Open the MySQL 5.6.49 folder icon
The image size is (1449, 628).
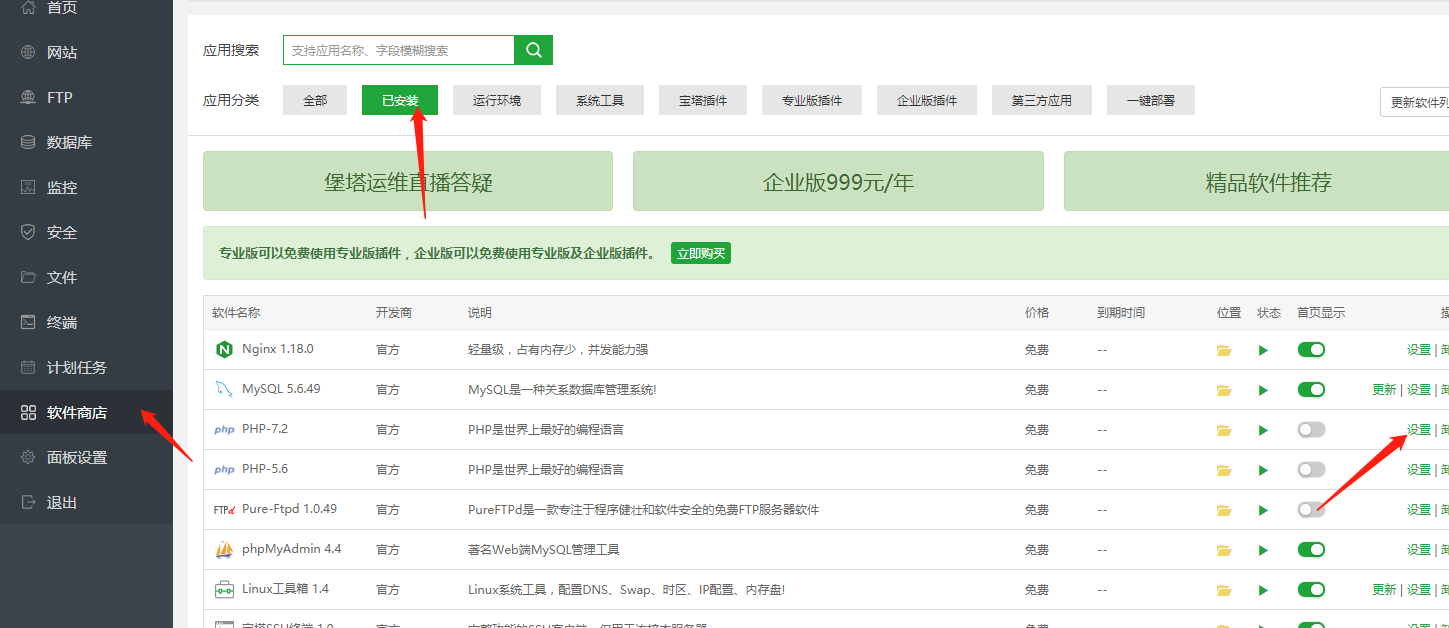click(1224, 390)
